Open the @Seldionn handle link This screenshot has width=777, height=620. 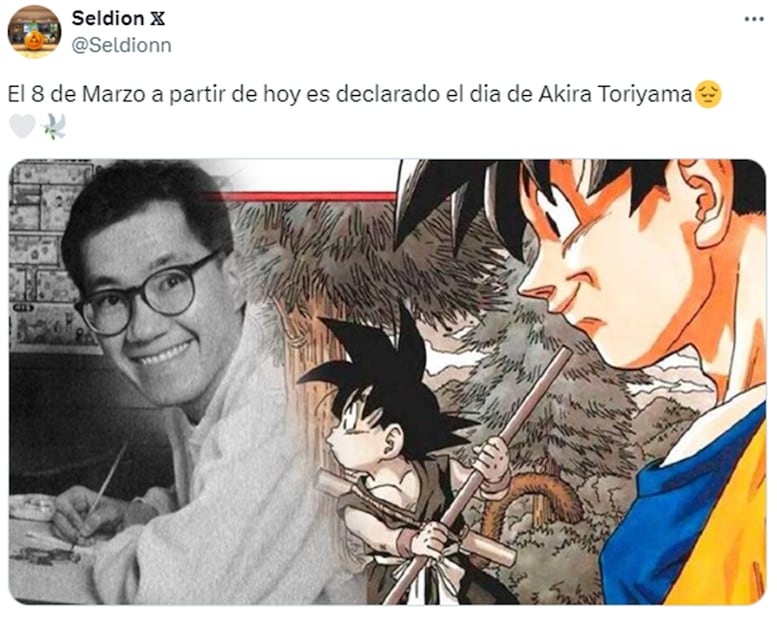click(x=121, y=45)
